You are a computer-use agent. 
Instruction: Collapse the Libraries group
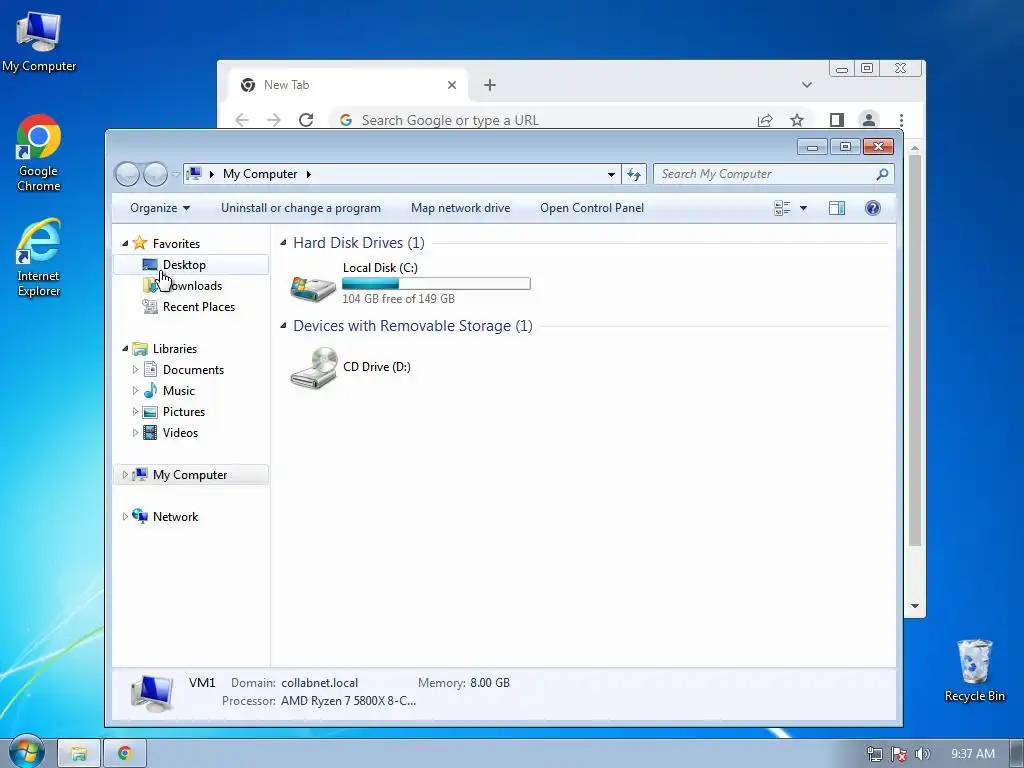(x=125, y=349)
